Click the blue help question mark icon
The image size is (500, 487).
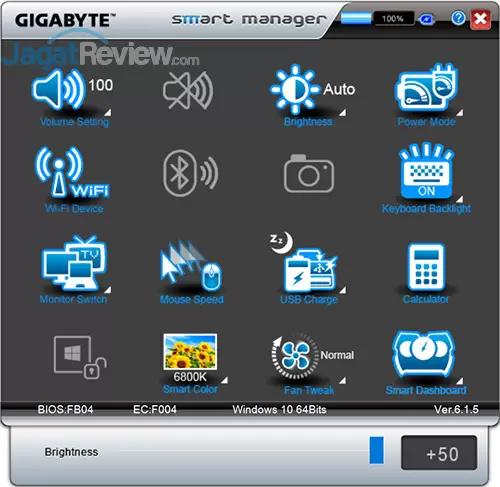458,18
